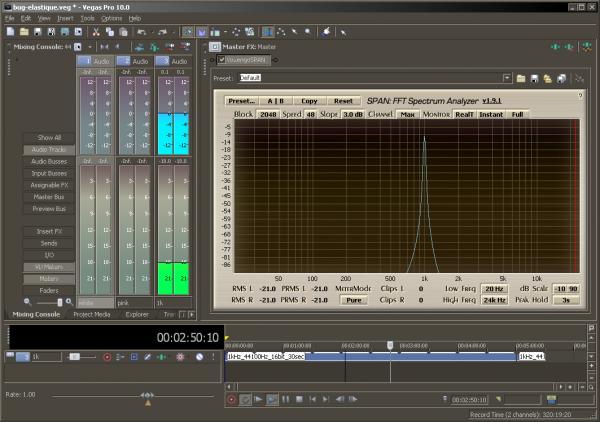Click the A | B button in SPAN
Screen dimensions: 600x422
pos(276,101)
